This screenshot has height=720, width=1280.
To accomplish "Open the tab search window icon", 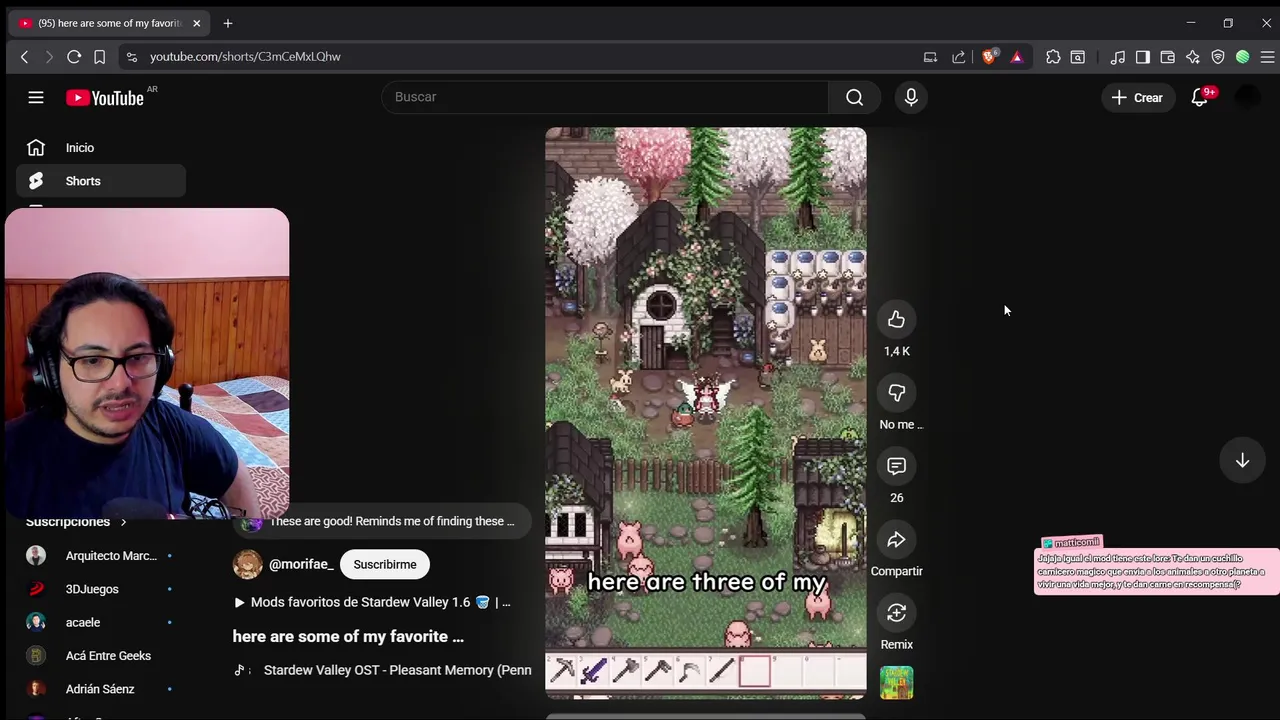I will pos(1078,57).
